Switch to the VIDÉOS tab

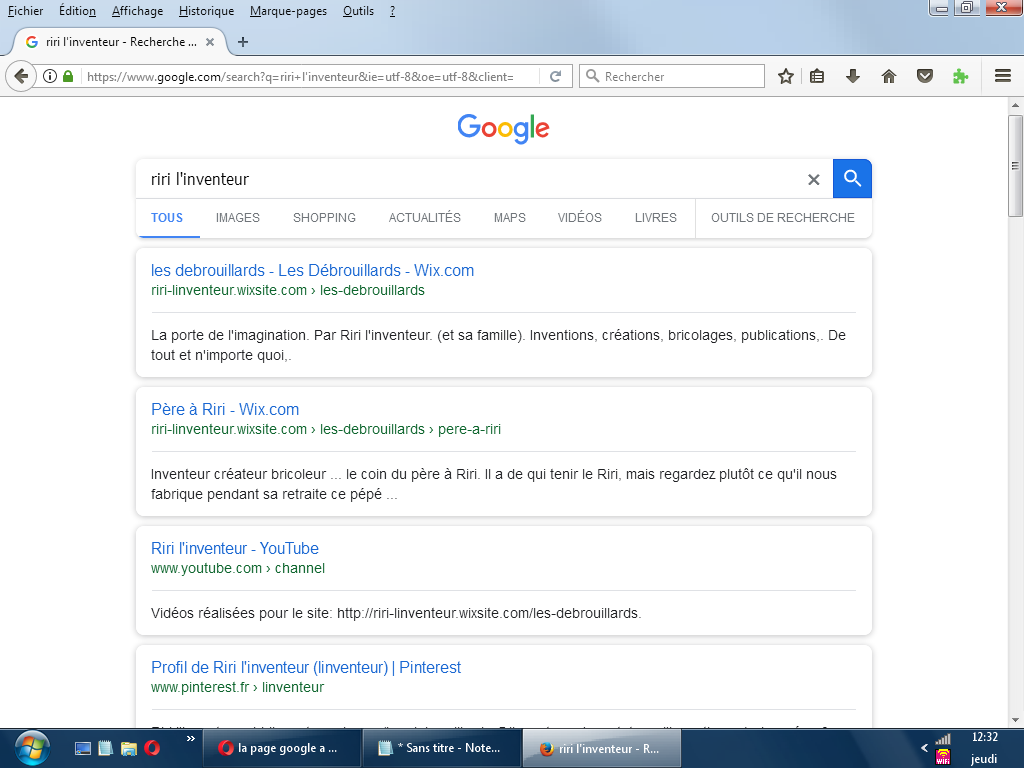[579, 218]
